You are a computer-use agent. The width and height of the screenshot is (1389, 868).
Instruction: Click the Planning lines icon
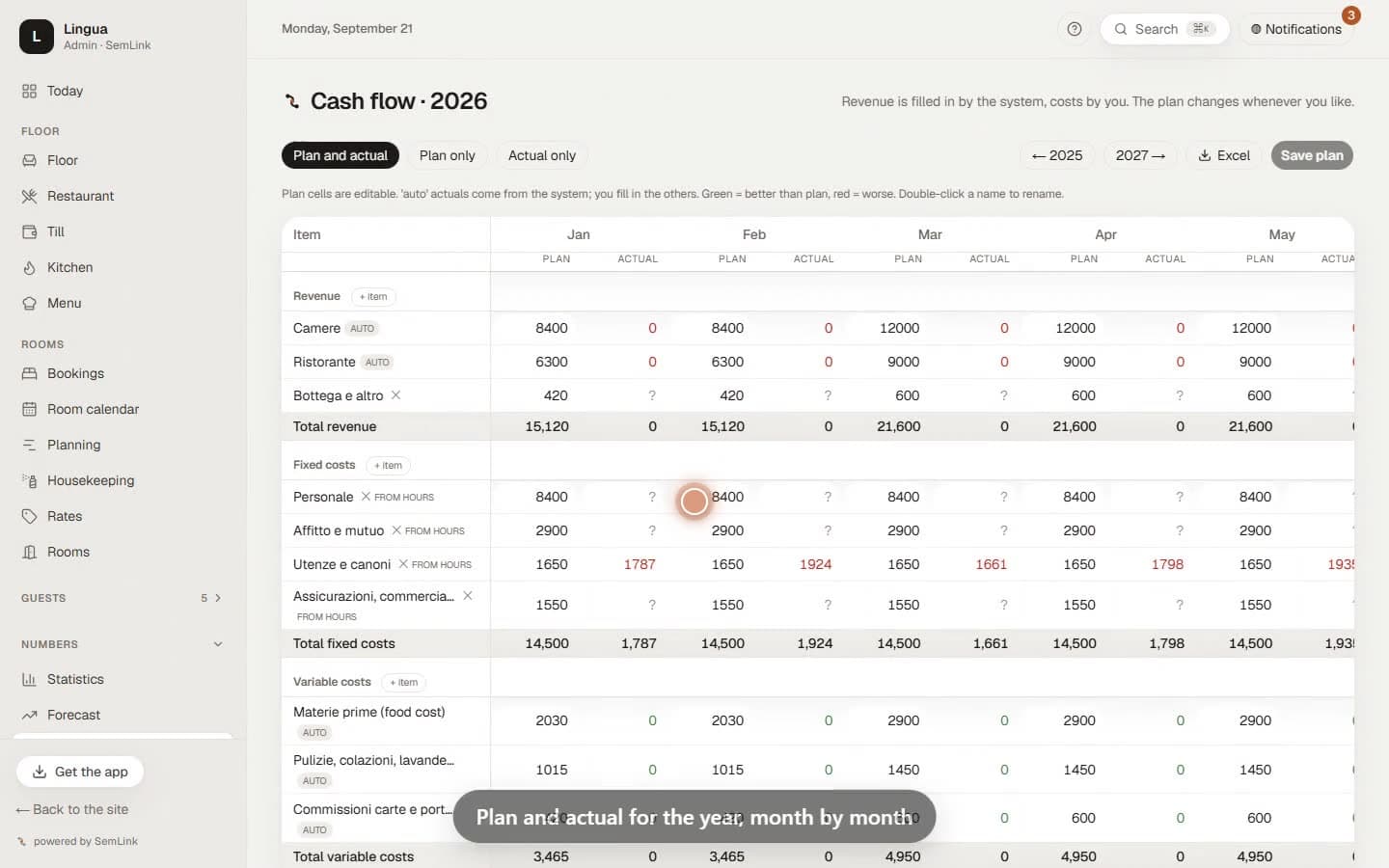tap(29, 445)
